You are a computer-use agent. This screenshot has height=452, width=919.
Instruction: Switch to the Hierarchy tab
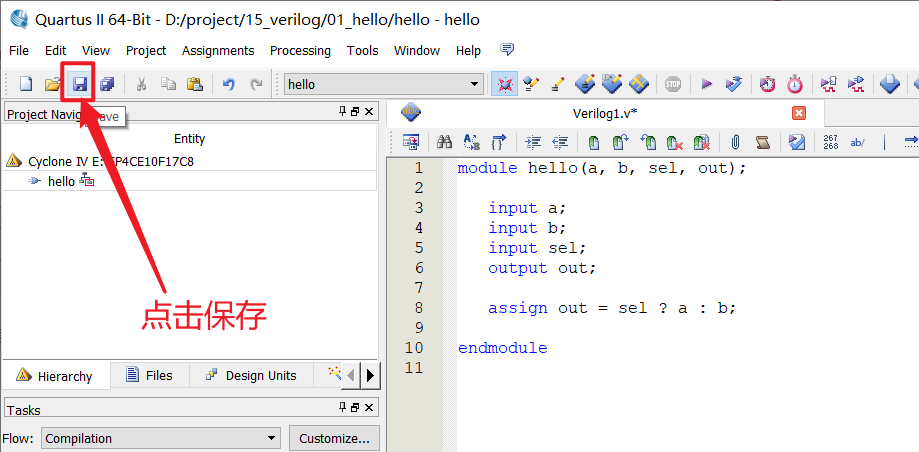pyautogui.click(x=56, y=376)
